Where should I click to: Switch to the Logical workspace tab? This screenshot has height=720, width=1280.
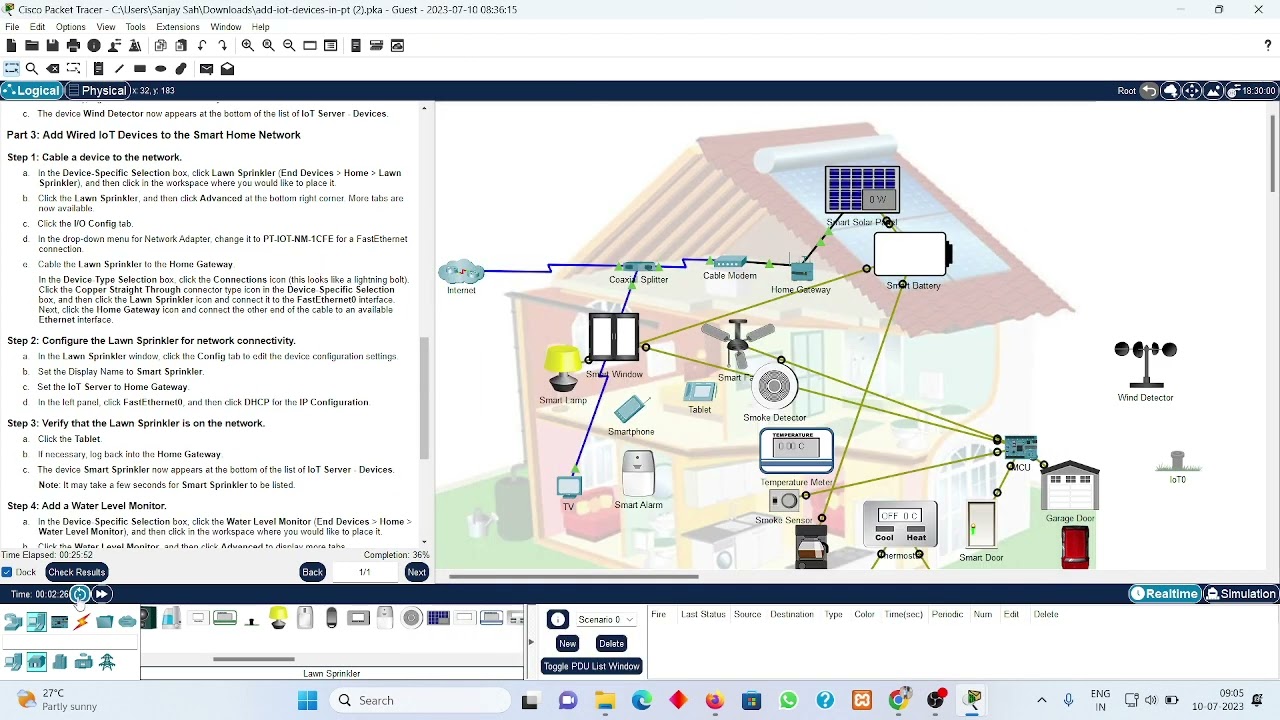click(x=31, y=91)
